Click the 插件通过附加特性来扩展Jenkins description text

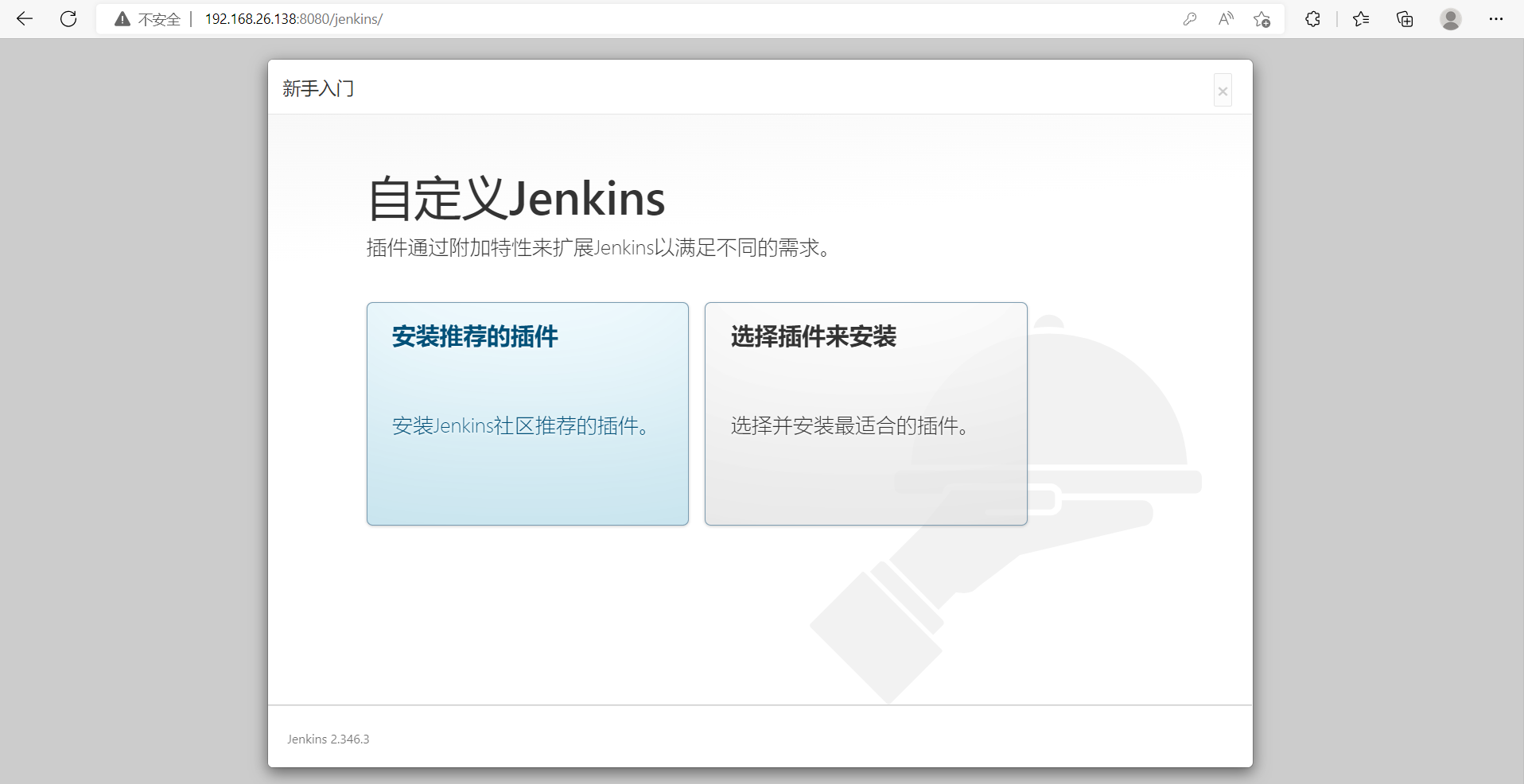point(600,248)
